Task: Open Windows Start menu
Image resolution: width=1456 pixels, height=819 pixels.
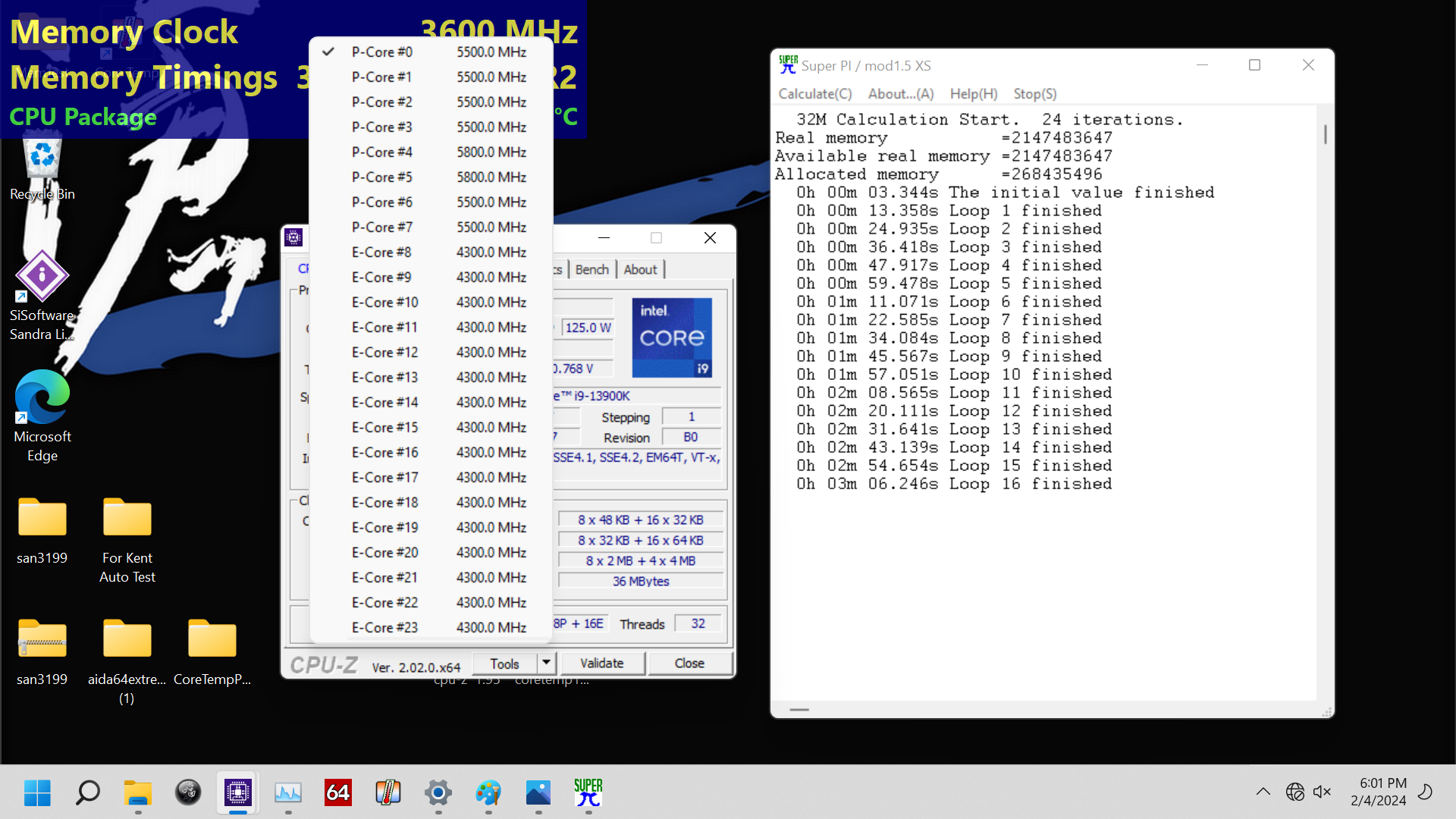Action: point(37,792)
